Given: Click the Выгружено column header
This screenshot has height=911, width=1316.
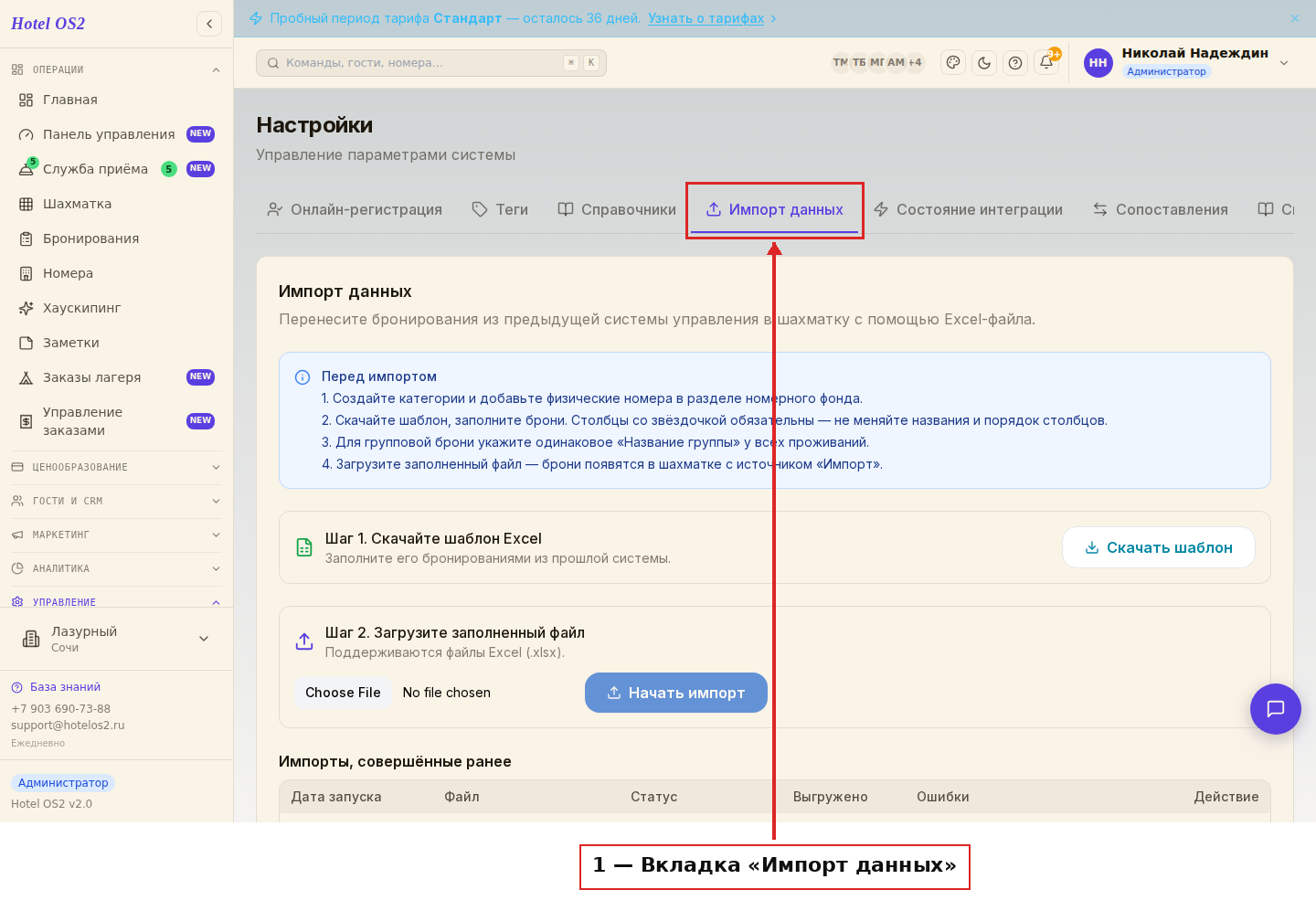Looking at the screenshot, I should tap(831, 797).
